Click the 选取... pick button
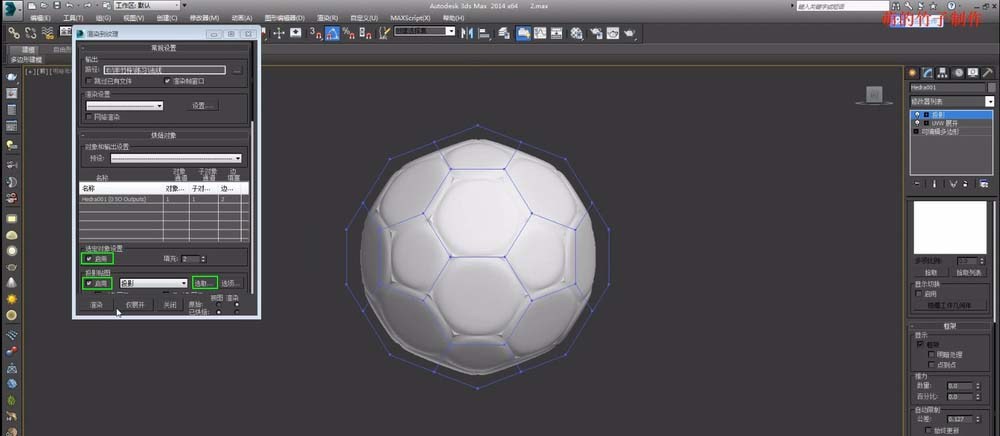The width and height of the screenshot is (1000, 436). (204, 284)
